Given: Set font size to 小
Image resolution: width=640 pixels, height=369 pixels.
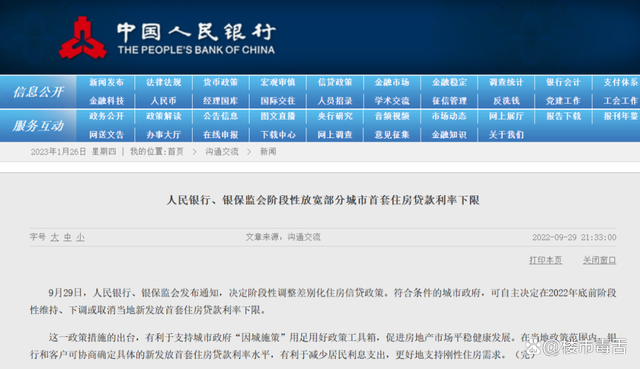Looking at the screenshot, I should point(80,237).
